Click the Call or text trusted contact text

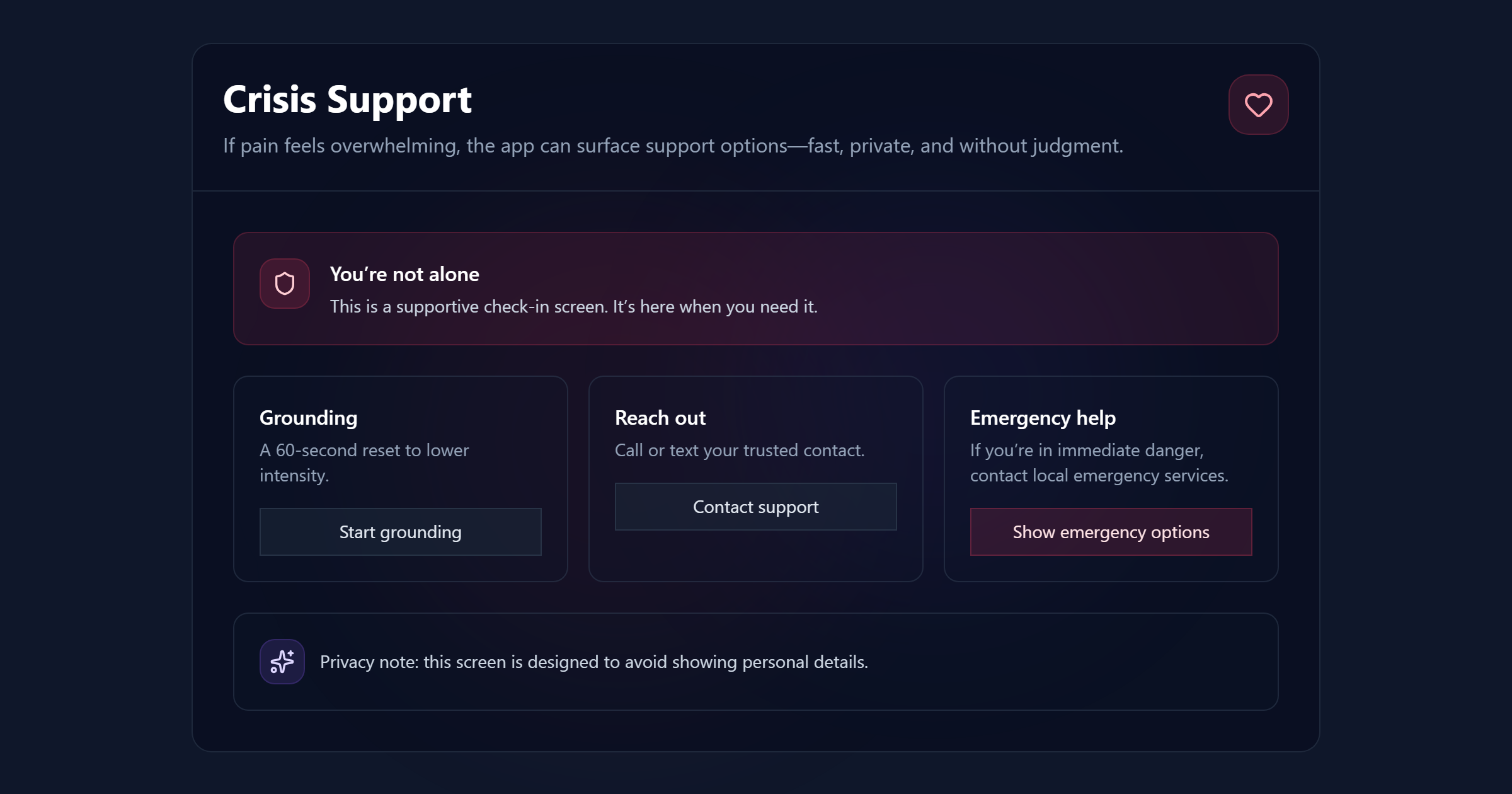[x=739, y=451]
